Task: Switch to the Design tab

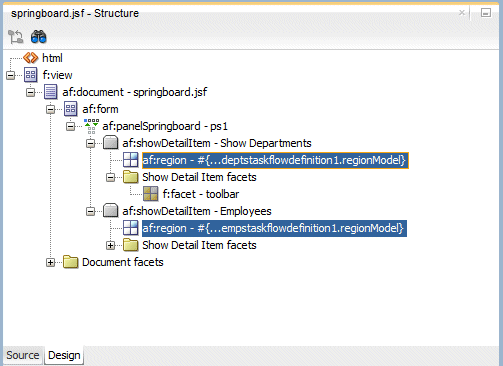Action: (x=64, y=355)
